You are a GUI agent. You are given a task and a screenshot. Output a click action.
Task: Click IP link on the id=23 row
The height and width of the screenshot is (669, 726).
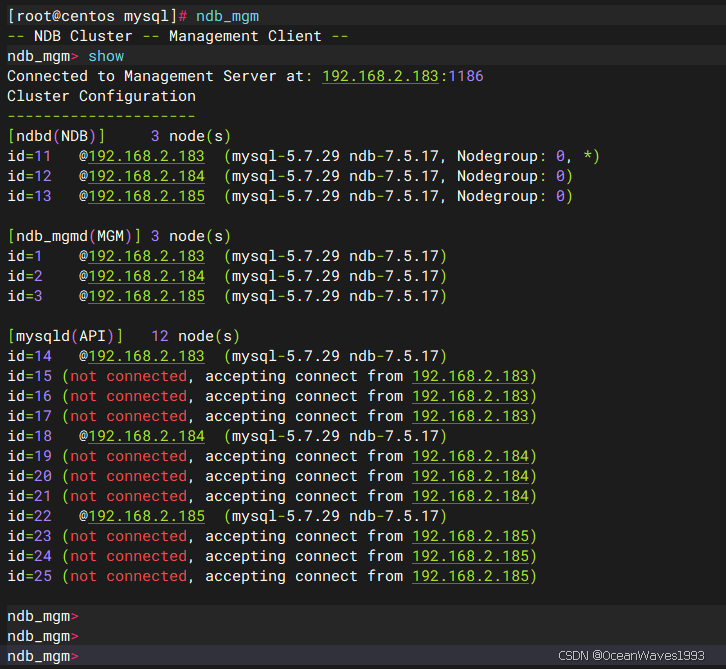pos(470,537)
